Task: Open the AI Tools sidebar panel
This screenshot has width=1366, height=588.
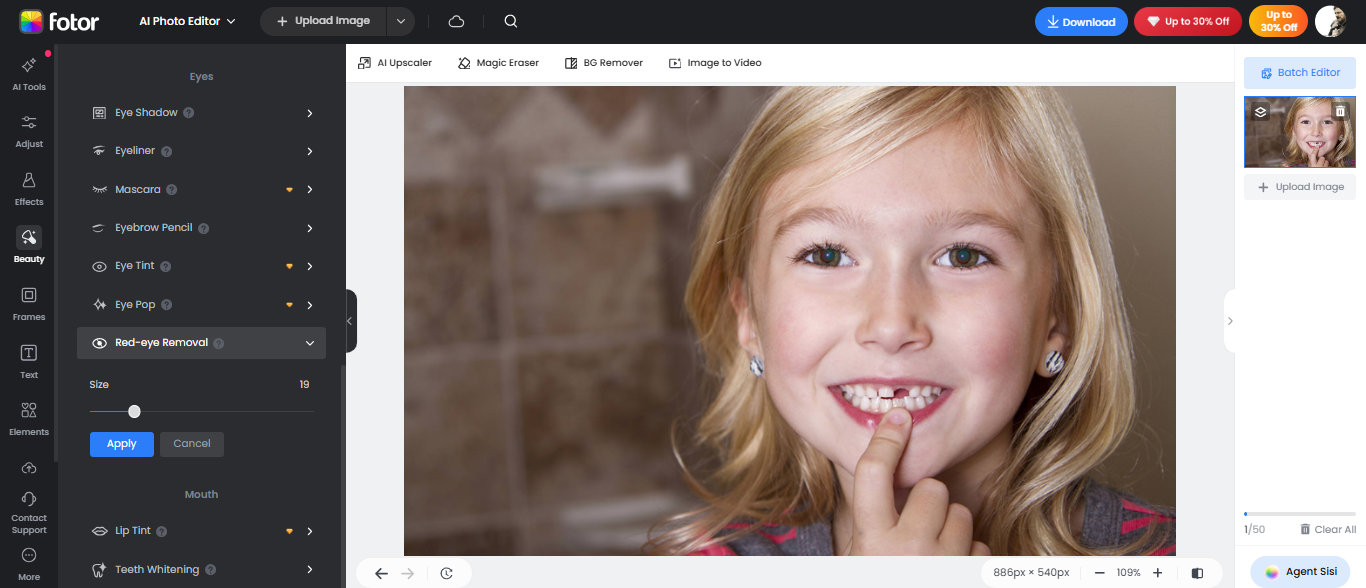Action: 29,74
